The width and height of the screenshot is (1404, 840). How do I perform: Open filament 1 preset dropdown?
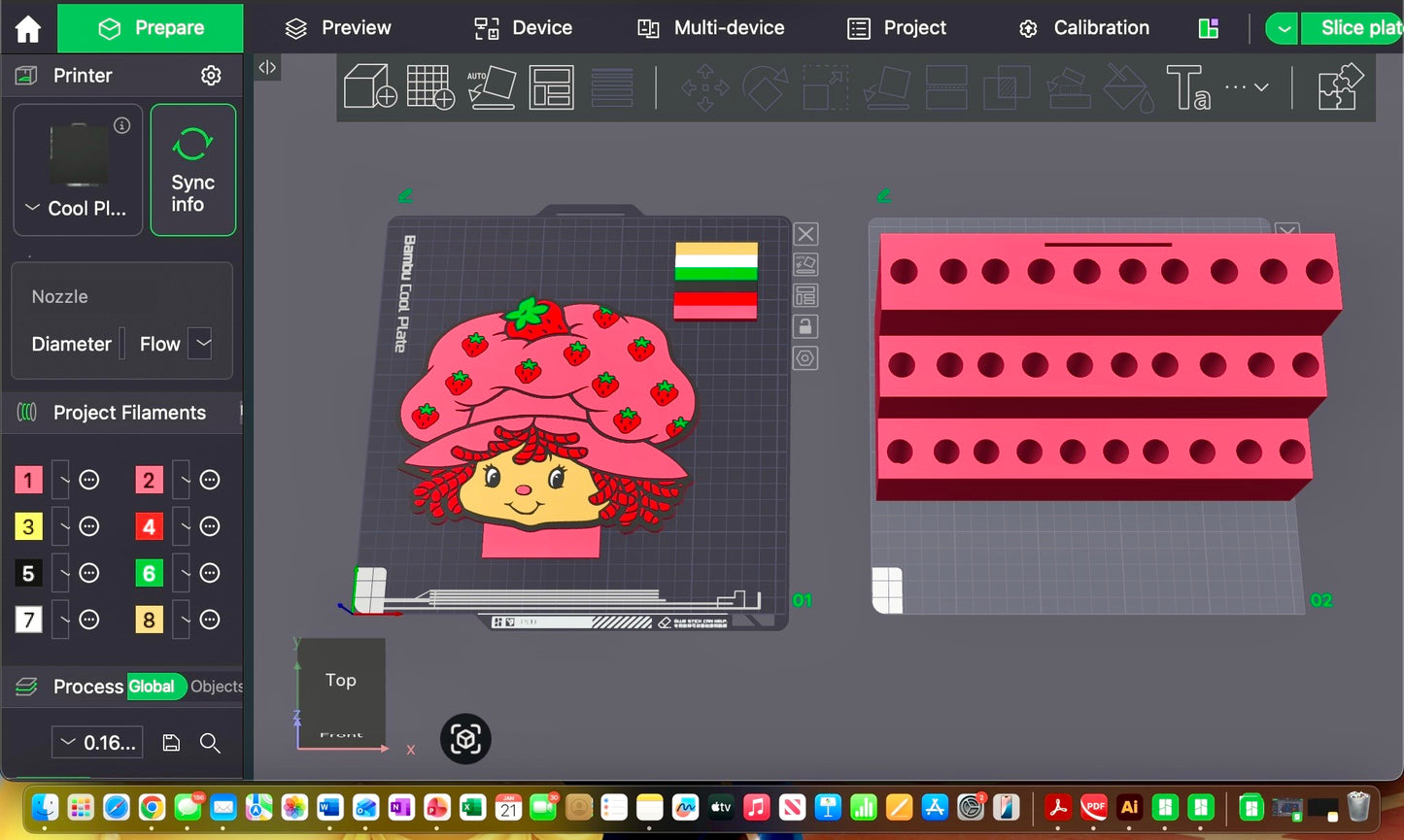61,480
